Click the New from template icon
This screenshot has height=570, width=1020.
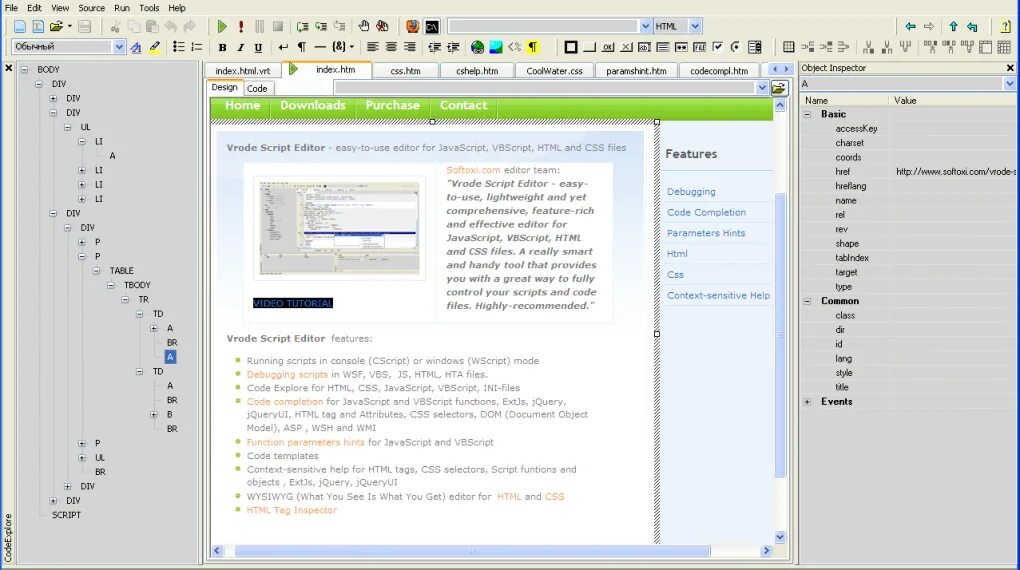point(38,27)
